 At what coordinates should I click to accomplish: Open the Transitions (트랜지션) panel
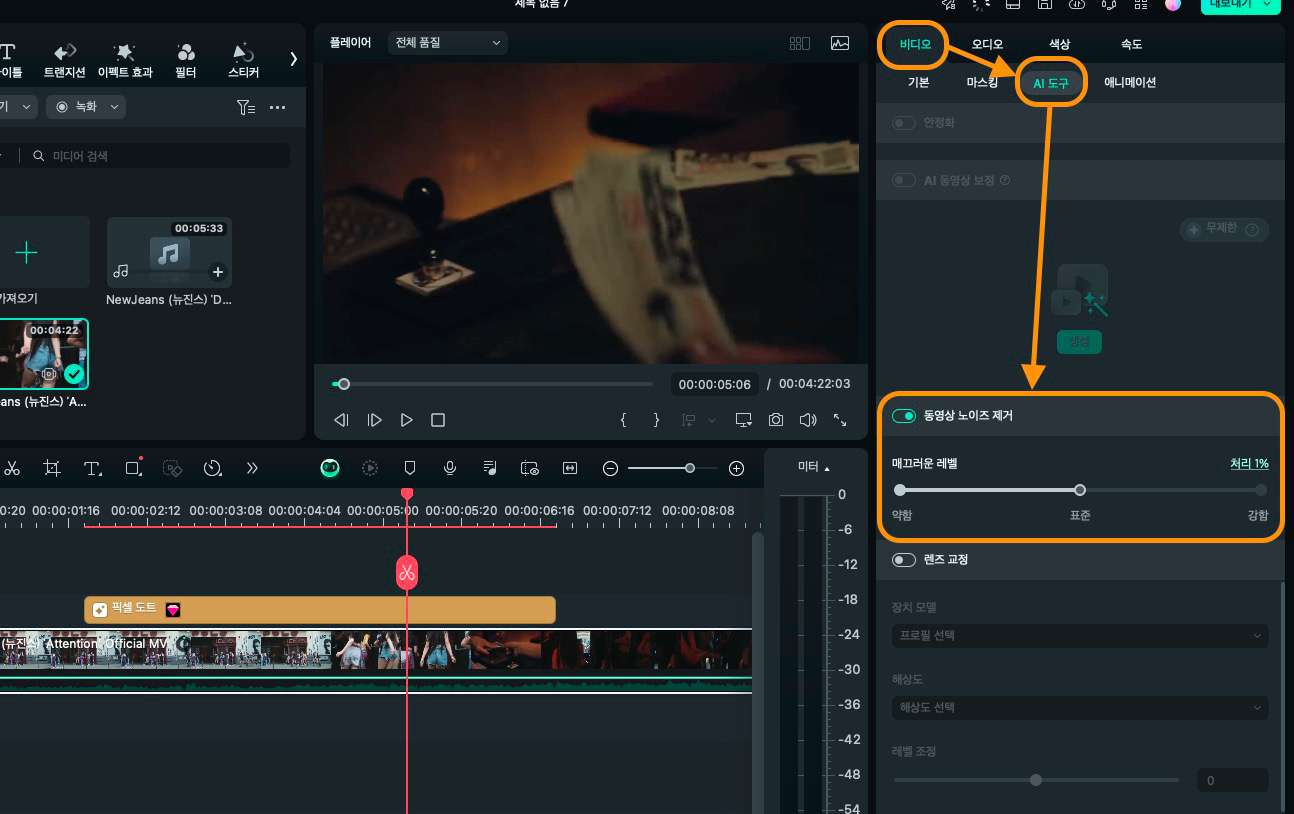[65, 60]
